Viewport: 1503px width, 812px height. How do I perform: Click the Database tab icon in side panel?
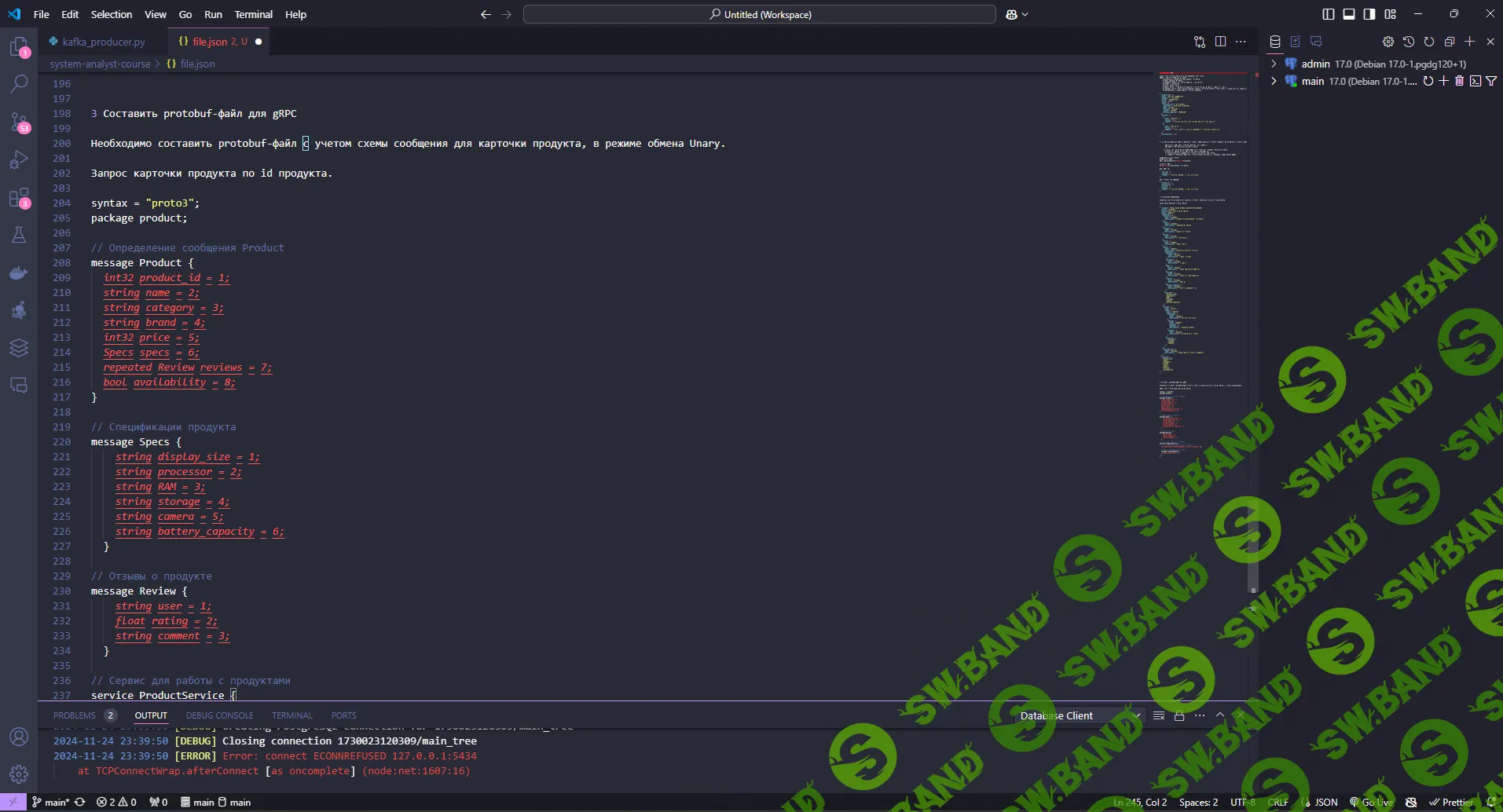click(1275, 42)
